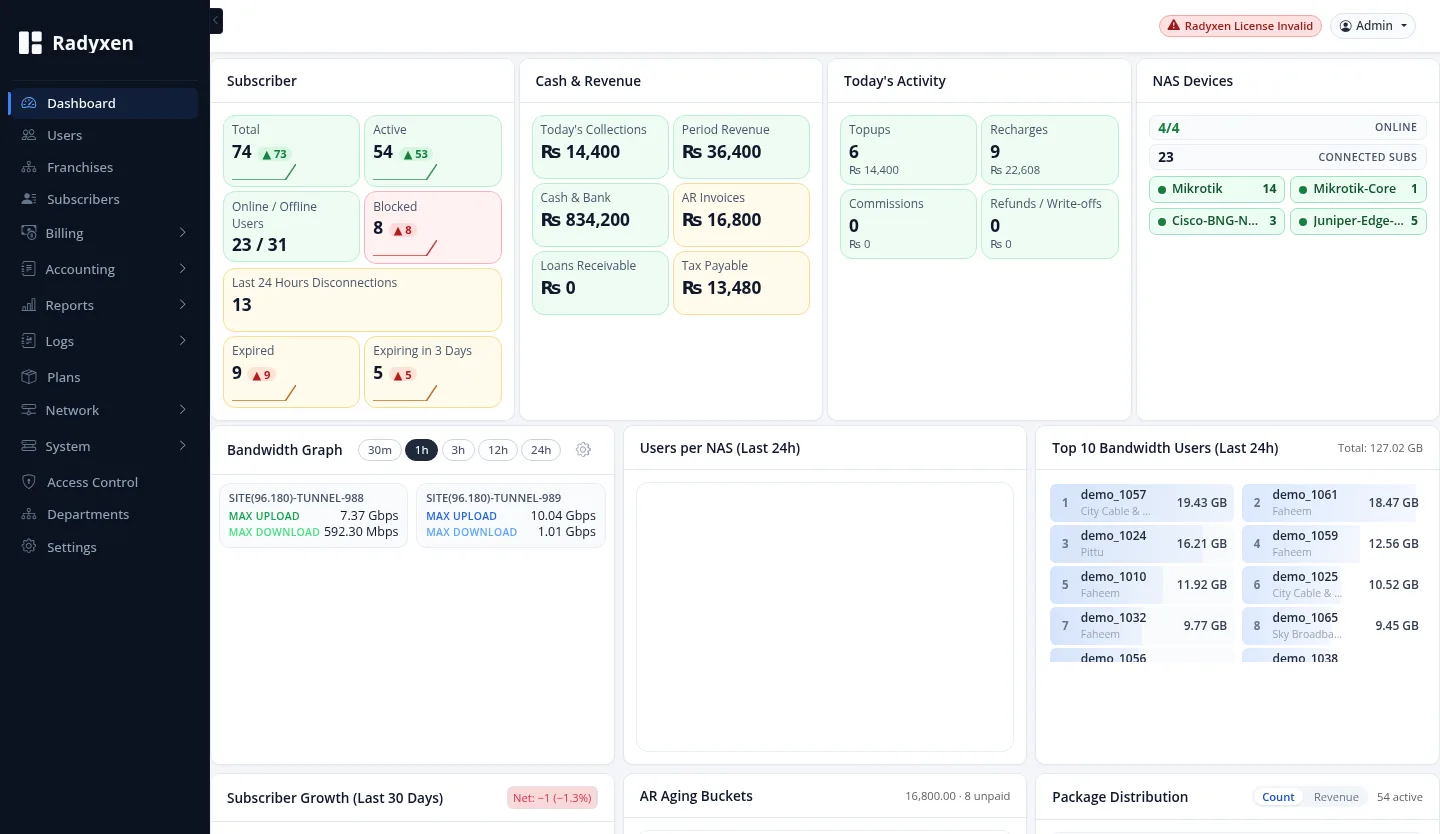1440x834 pixels.
Task: Click the Network icon in sidebar
Action: click(28, 410)
